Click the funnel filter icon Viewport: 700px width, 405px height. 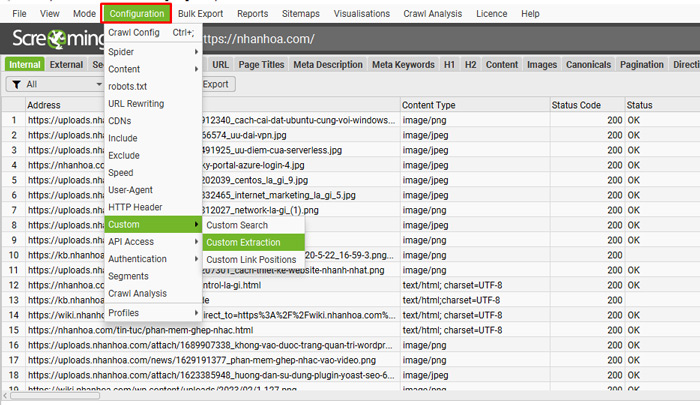pyautogui.click(x=15, y=84)
